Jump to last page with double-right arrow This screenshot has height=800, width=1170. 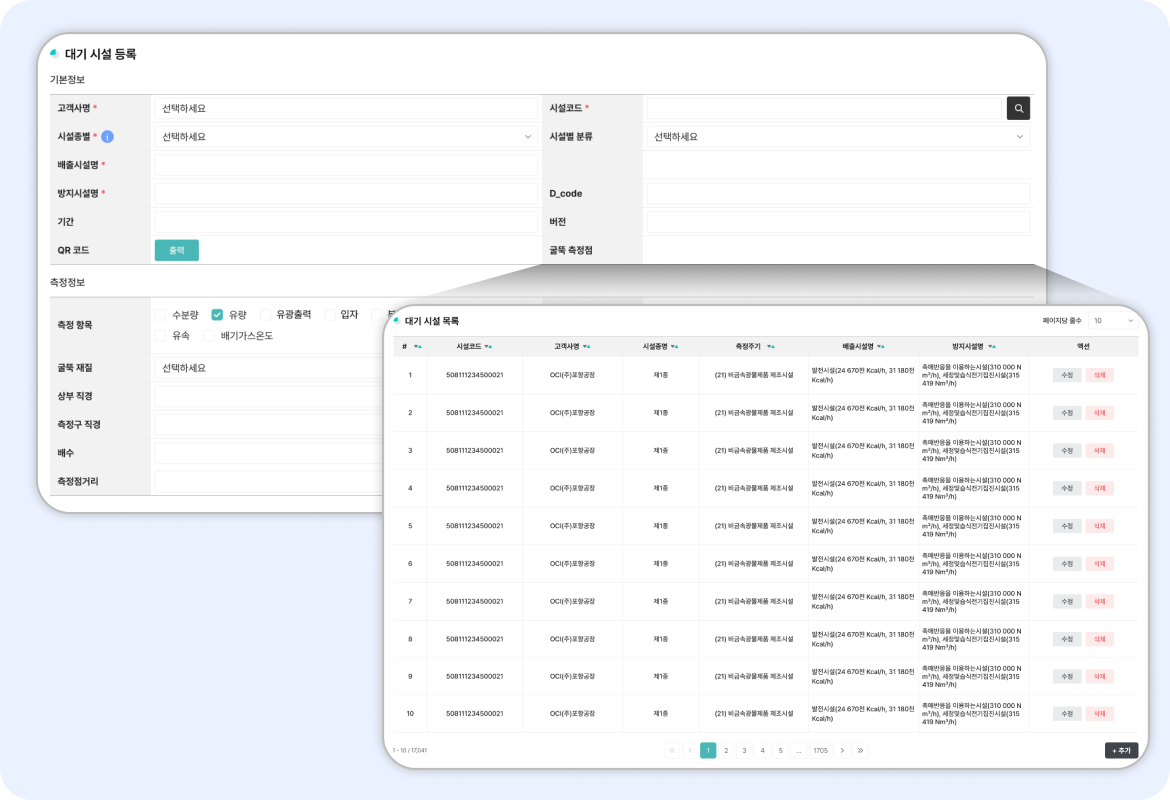tap(860, 751)
